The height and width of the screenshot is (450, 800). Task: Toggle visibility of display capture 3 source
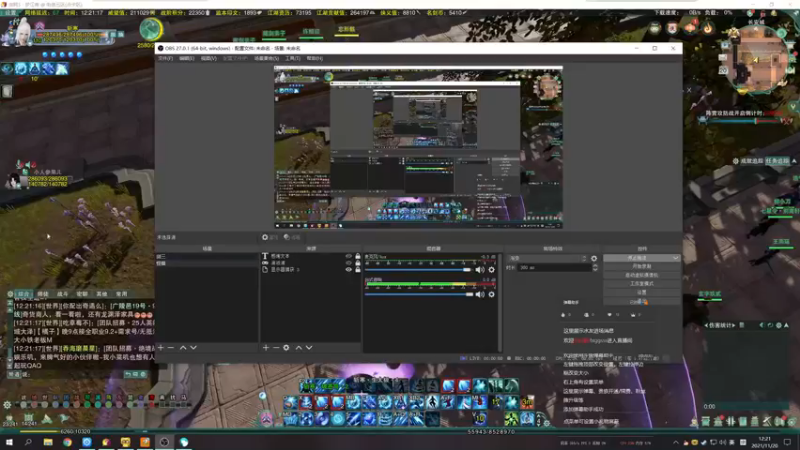point(348,269)
